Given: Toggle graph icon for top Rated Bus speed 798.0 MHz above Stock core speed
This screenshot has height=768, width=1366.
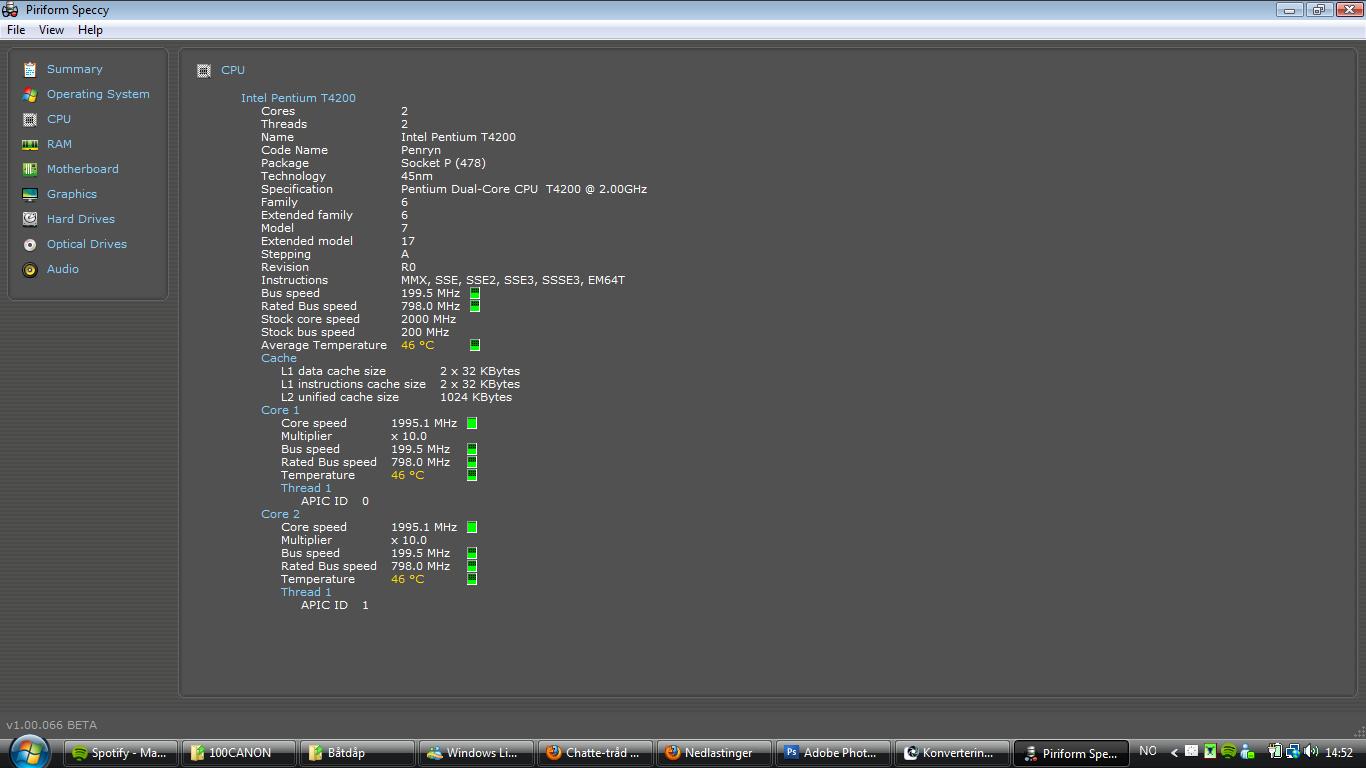Looking at the screenshot, I should (475, 306).
